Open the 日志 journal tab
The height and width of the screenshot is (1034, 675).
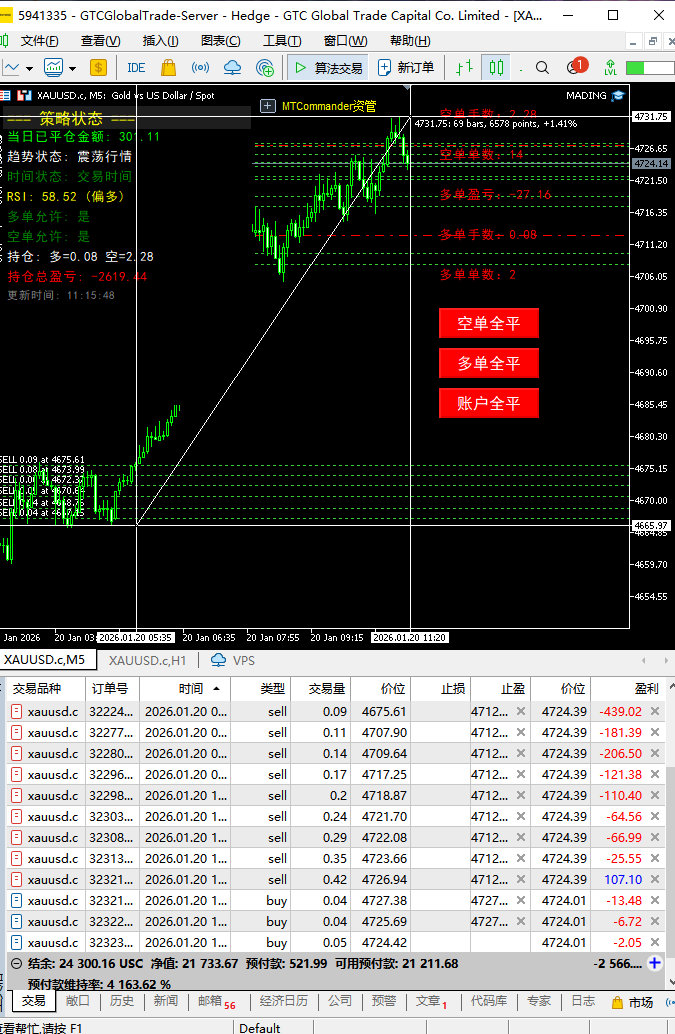[x=583, y=1001]
